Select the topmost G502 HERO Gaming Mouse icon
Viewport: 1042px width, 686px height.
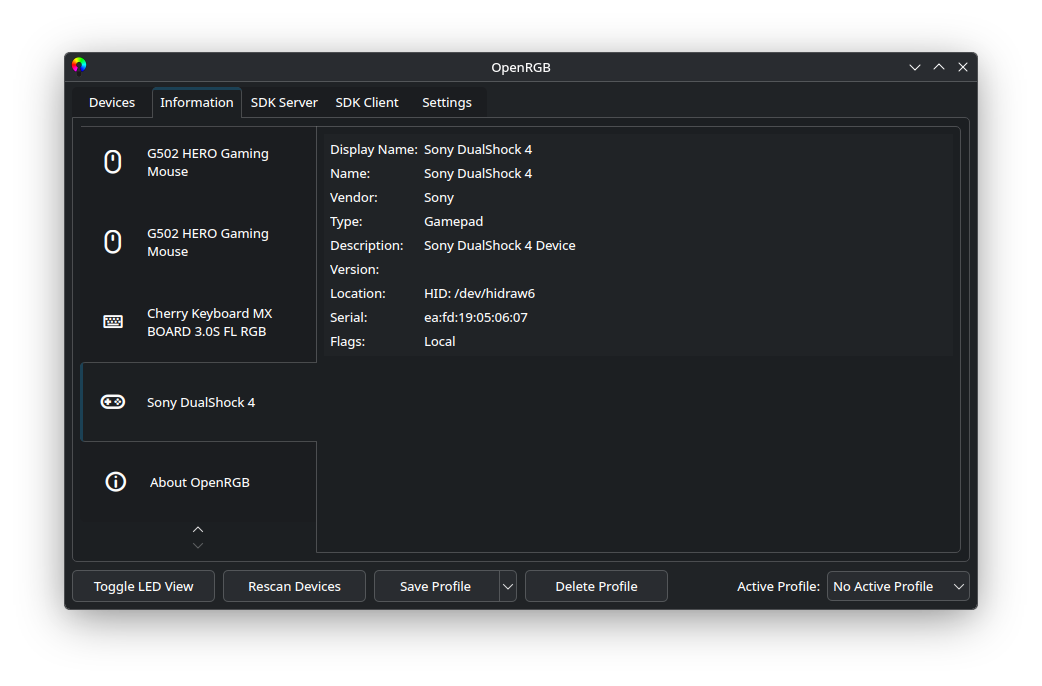coord(113,162)
